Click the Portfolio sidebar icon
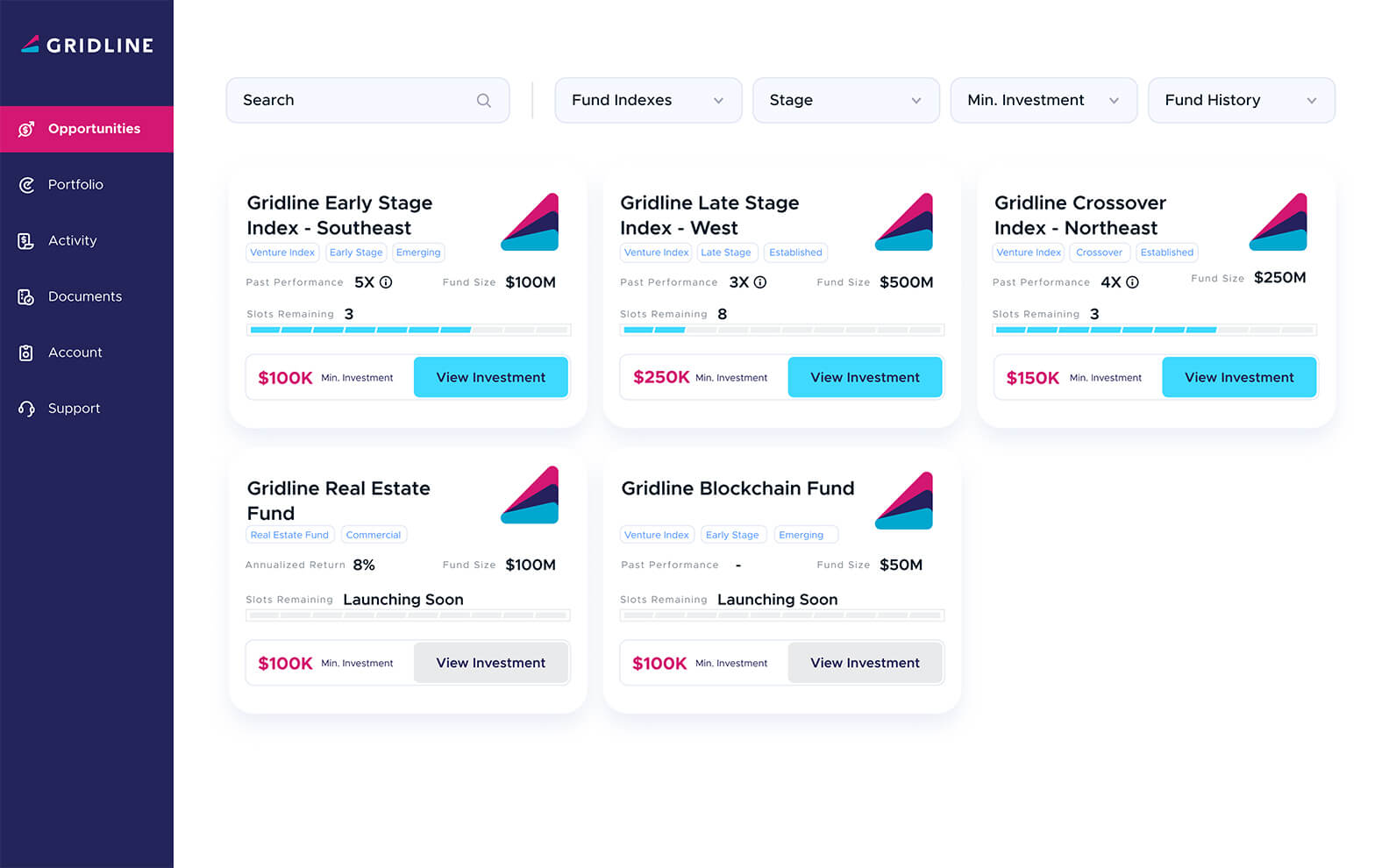The width and height of the screenshot is (1389, 868). [x=26, y=185]
